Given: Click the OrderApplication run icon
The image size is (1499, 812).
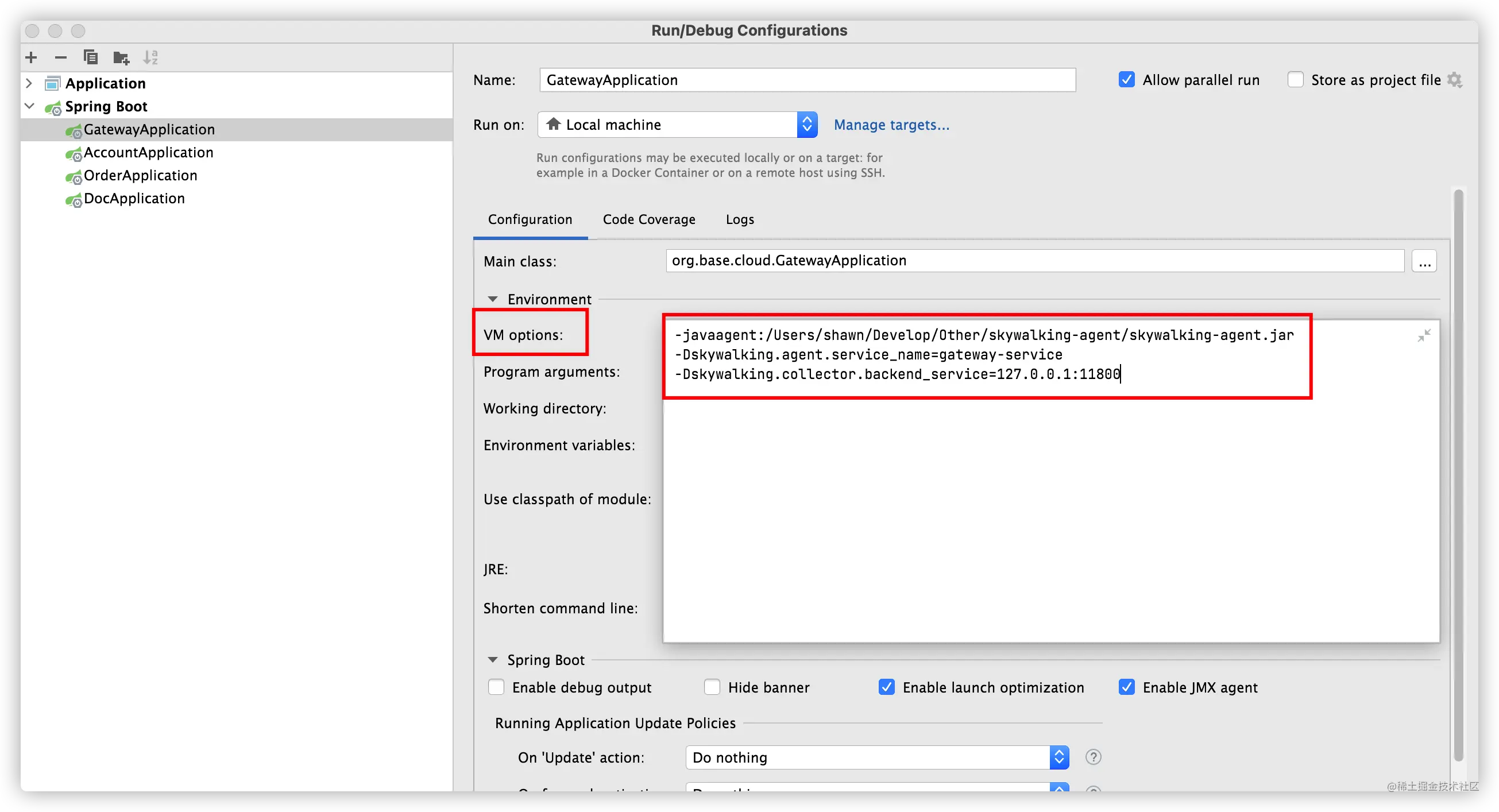Looking at the screenshot, I should pos(74,177).
